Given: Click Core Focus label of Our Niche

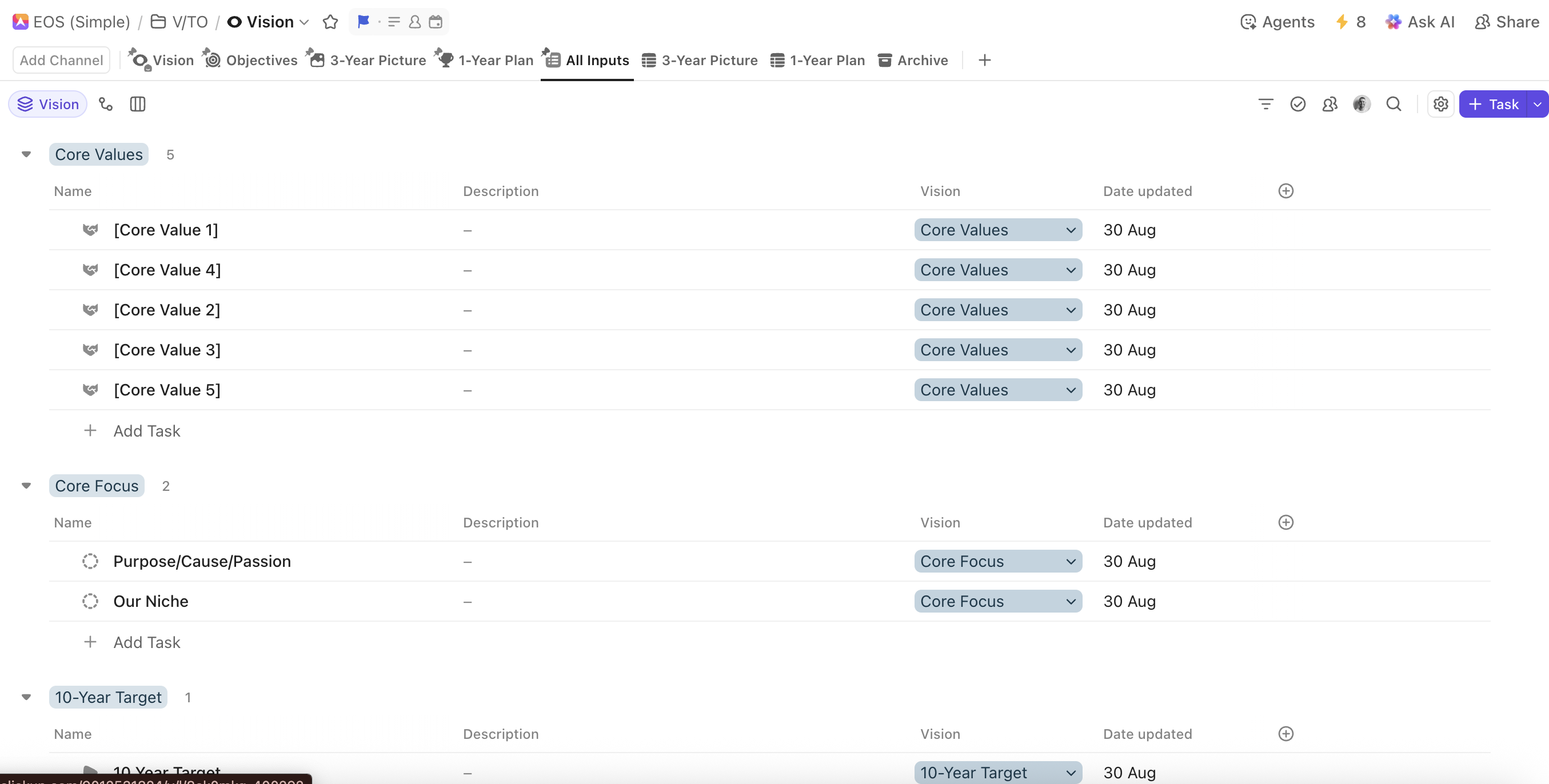Looking at the screenshot, I should 962,601.
